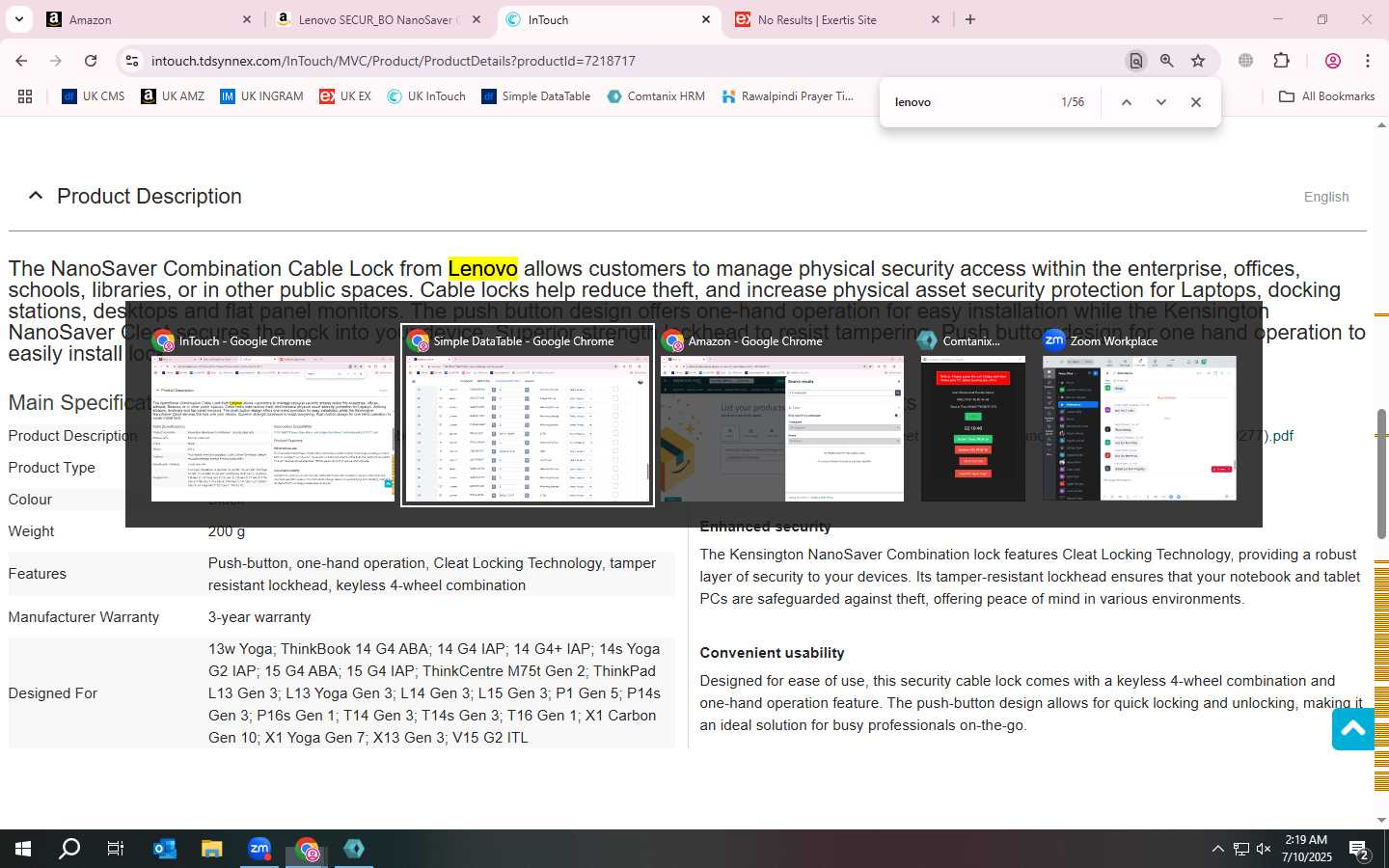Open Zoom from the taskbar
The image size is (1389, 868).
[x=259, y=849]
